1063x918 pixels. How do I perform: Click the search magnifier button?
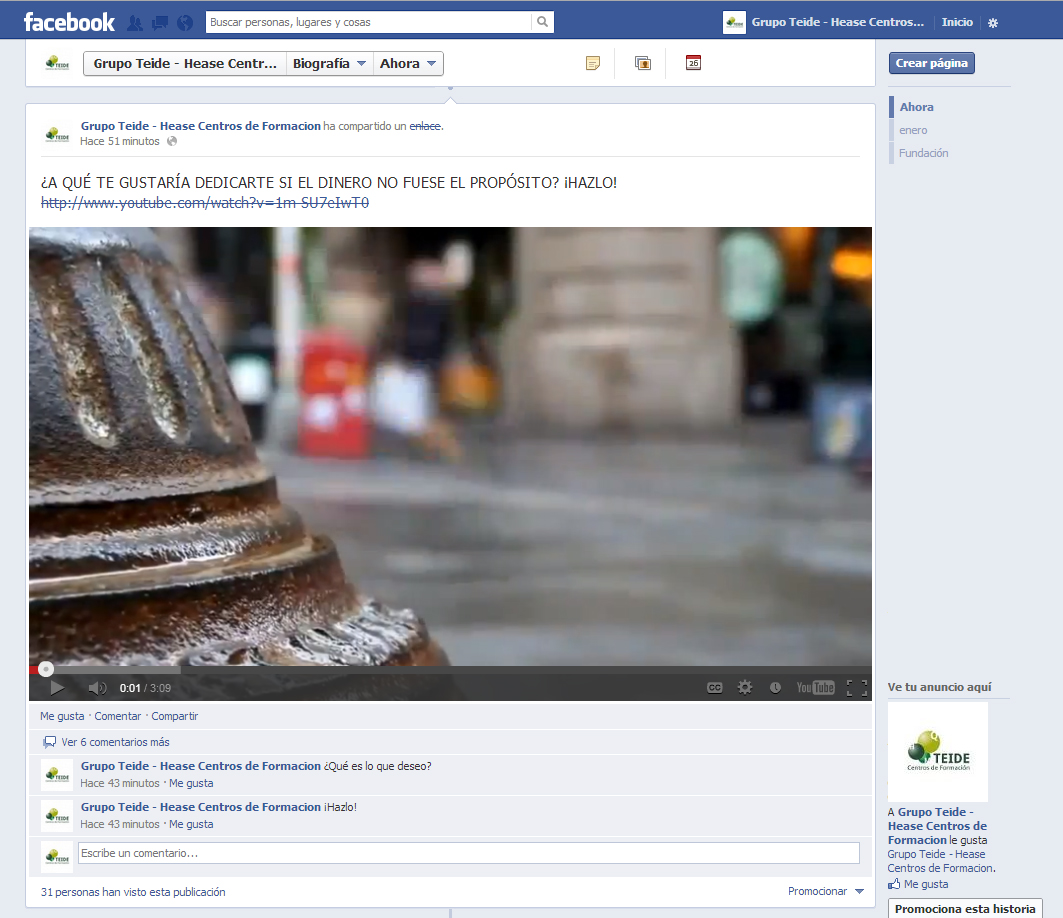click(x=542, y=21)
